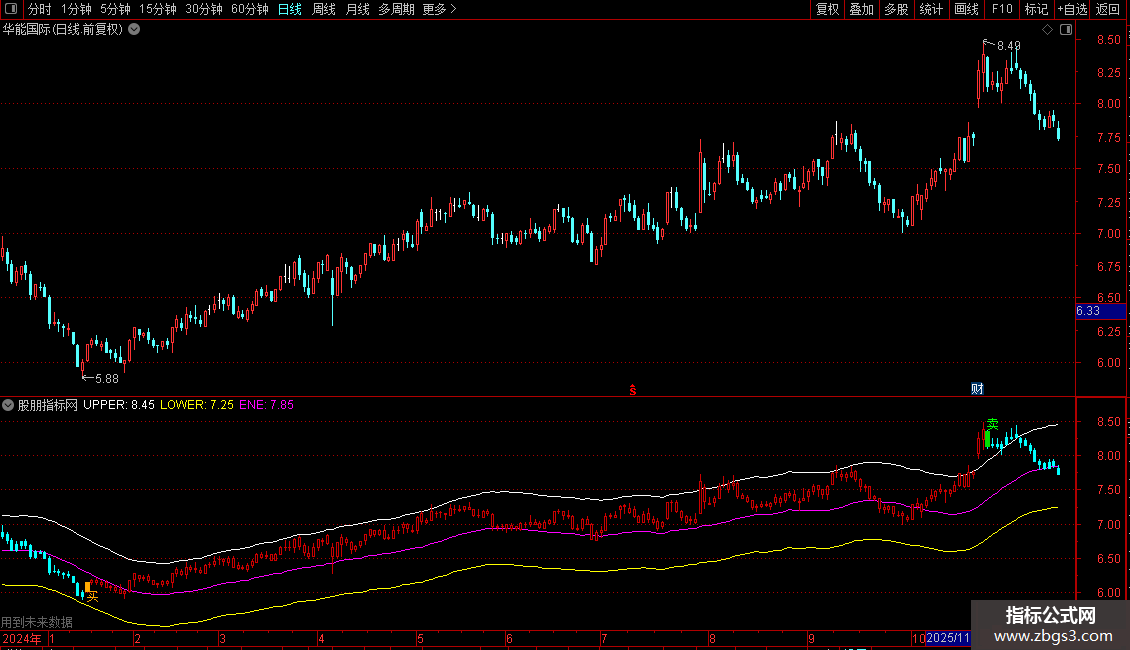Screen dimensions: 1130x650
Task: Click the 5.88 low price label
Action: click(106, 378)
